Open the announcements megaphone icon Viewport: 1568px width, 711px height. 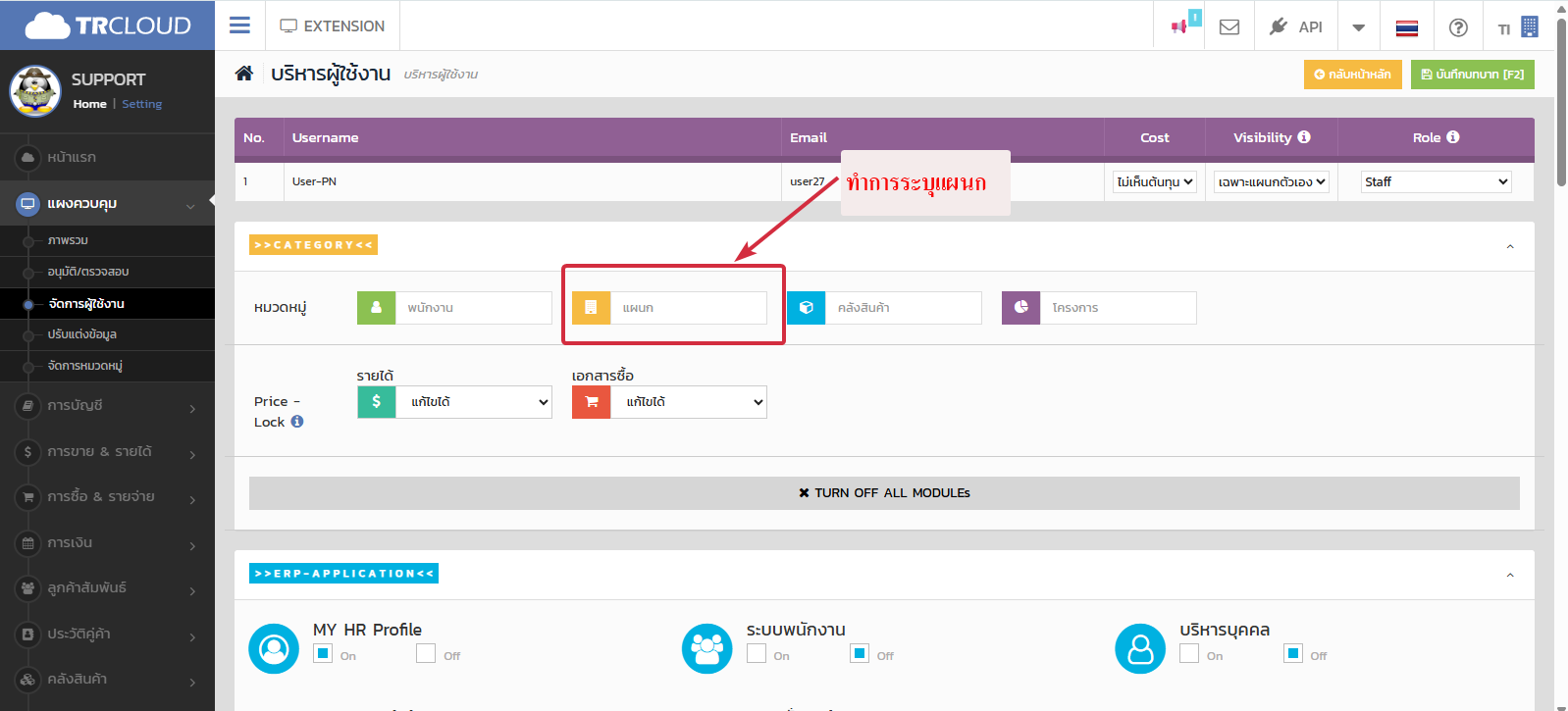tap(1179, 26)
